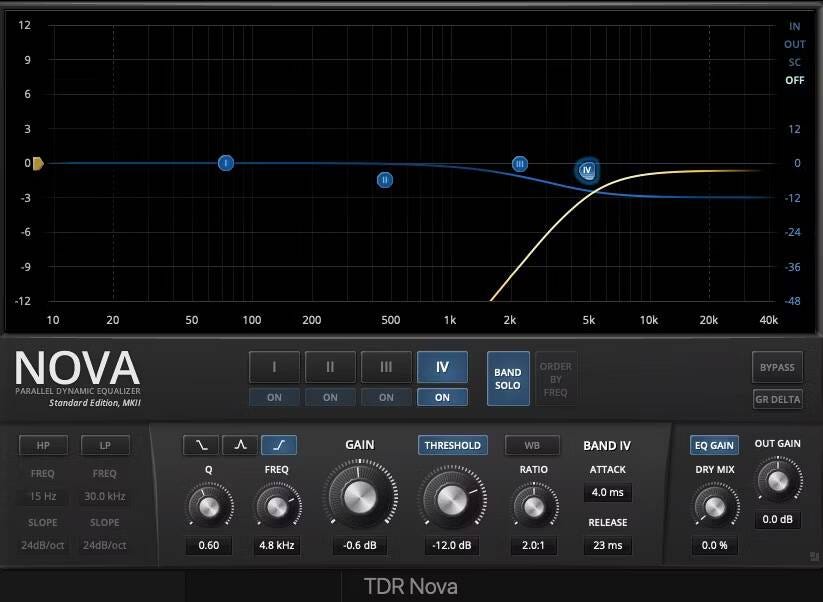Switch to band III tab
823x602 pixels.
386,367
